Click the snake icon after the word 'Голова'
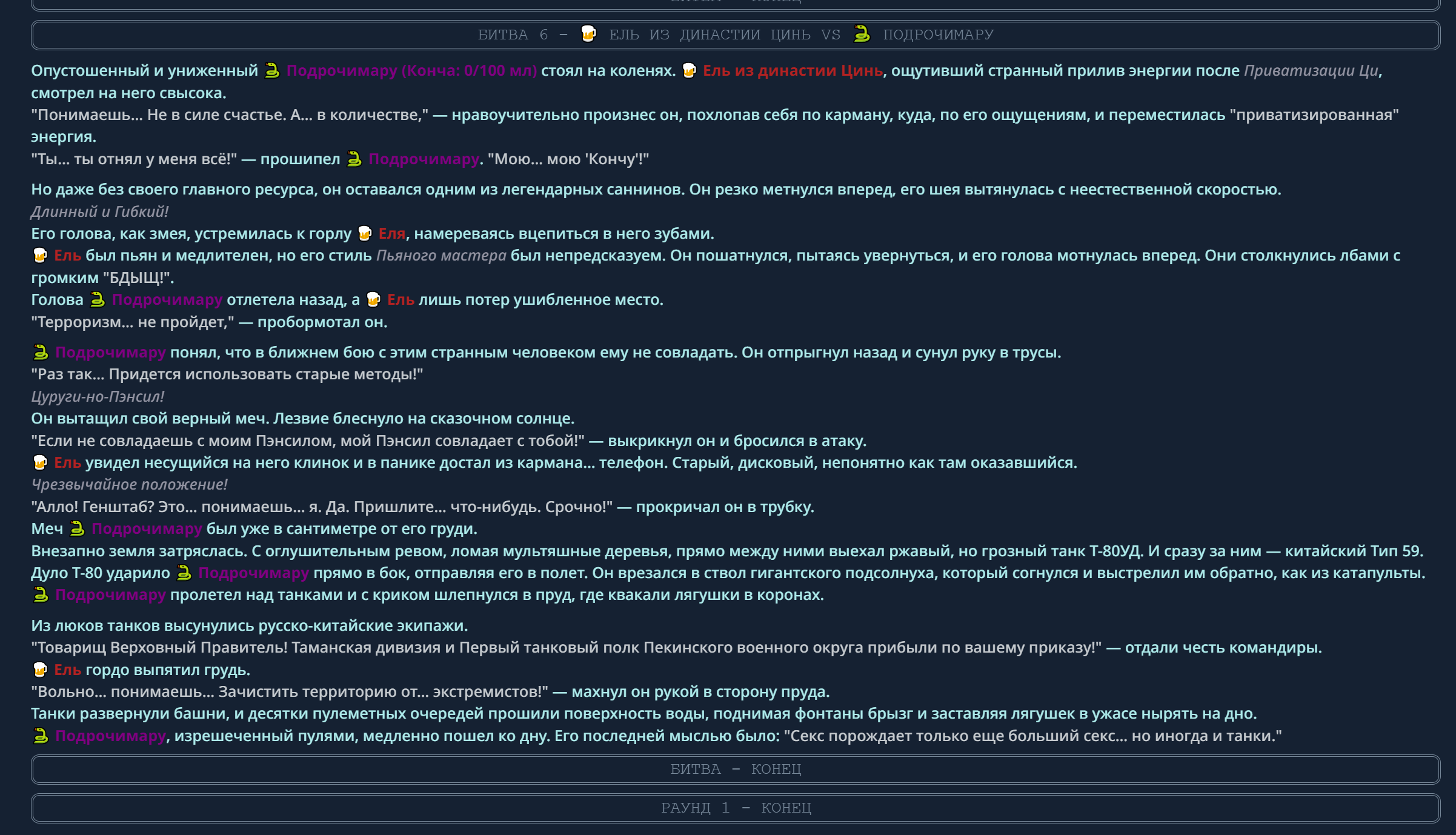 coord(98,300)
